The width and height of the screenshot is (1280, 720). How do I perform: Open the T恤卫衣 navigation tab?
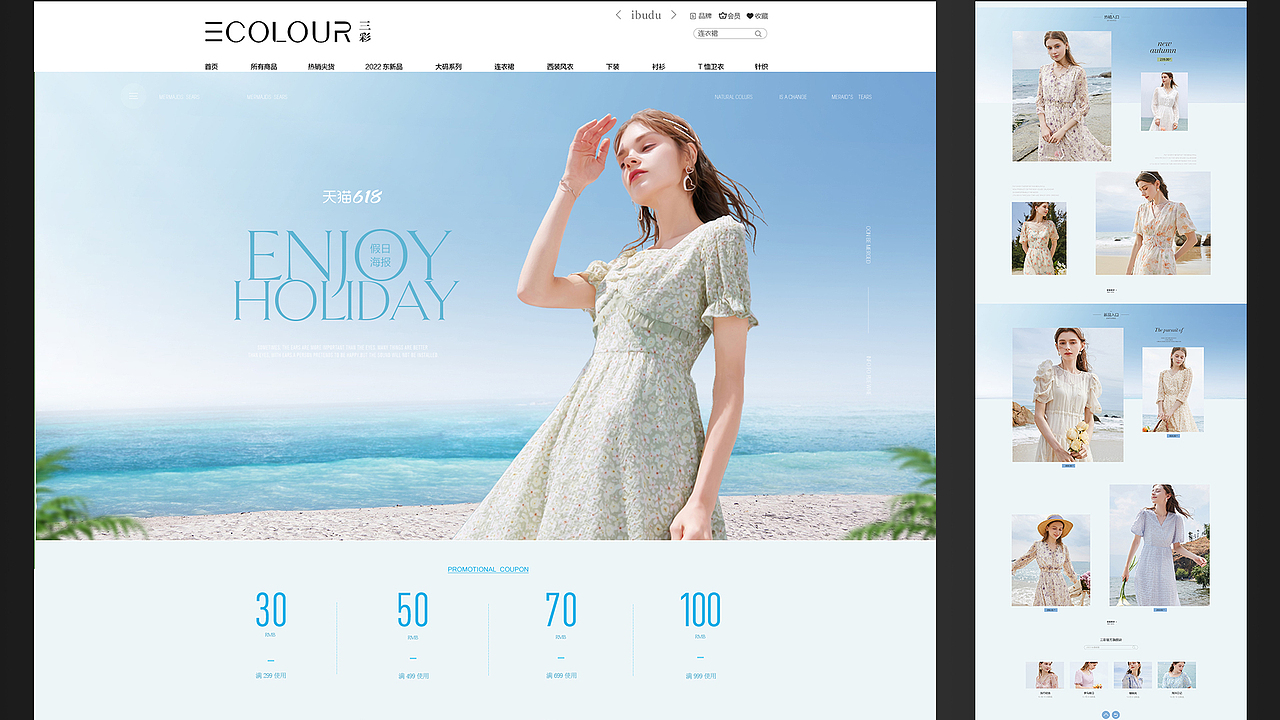point(711,67)
